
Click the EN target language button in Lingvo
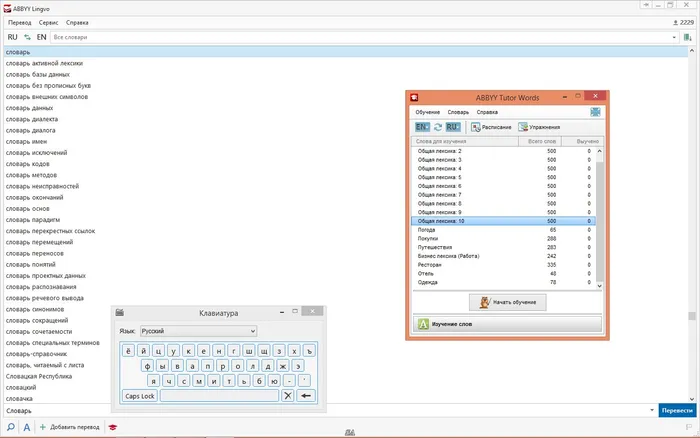point(42,37)
